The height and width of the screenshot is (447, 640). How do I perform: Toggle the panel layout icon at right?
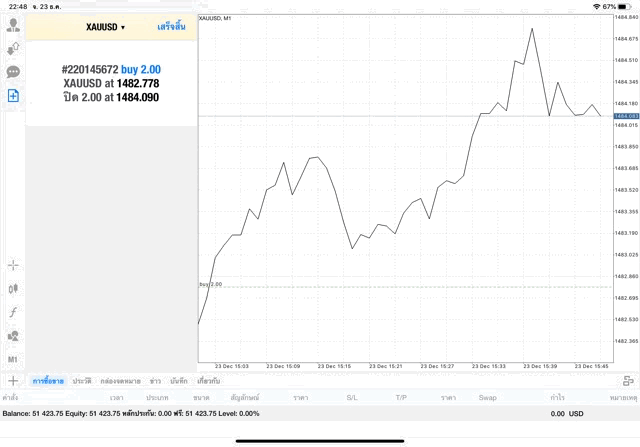point(627,381)
